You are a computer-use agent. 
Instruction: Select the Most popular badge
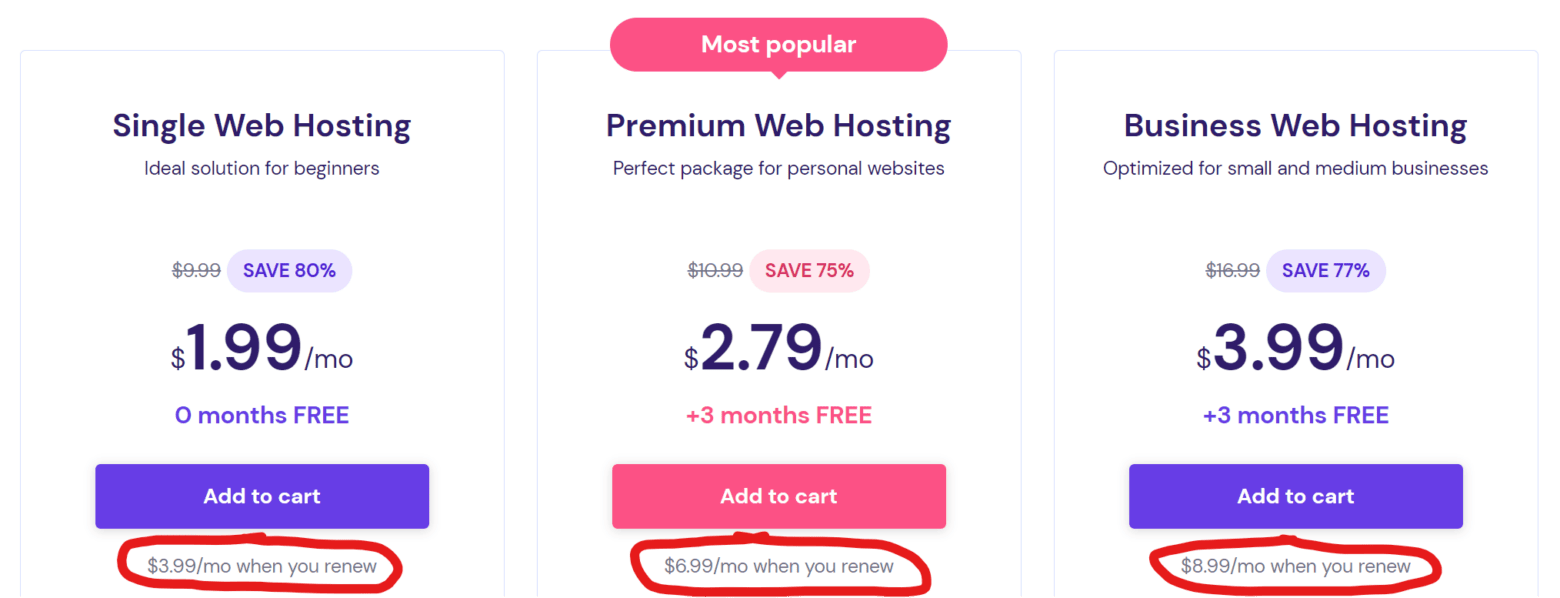[x=778, y=44]
